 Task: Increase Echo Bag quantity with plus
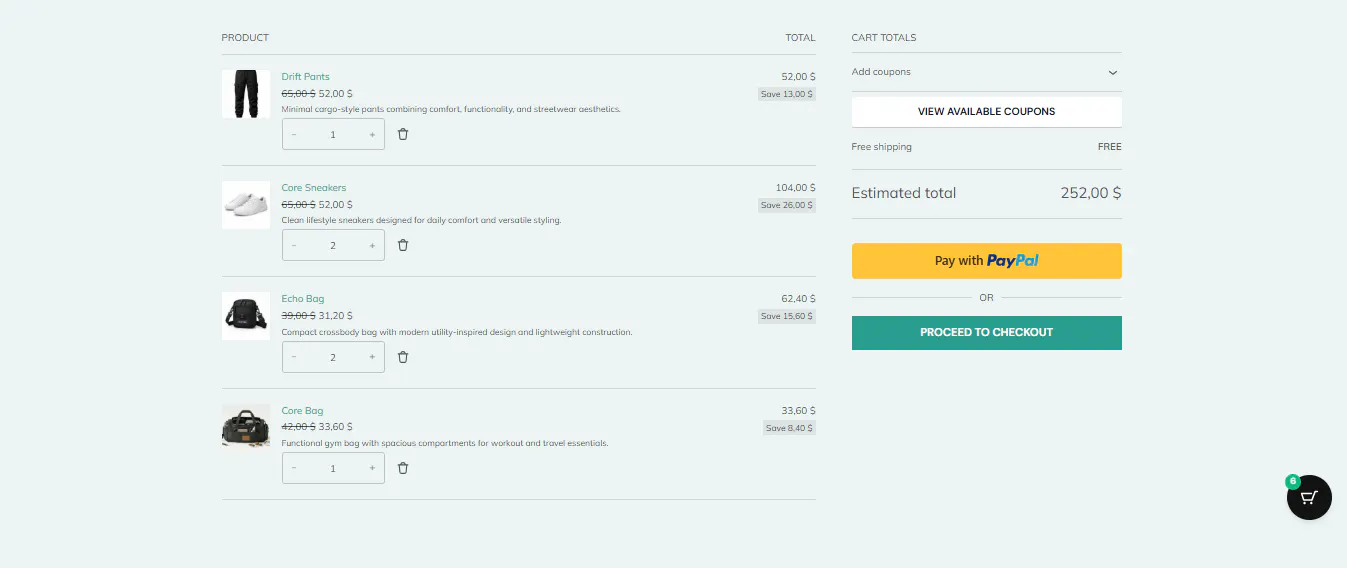pyautogui.click(x=372, y=357)
